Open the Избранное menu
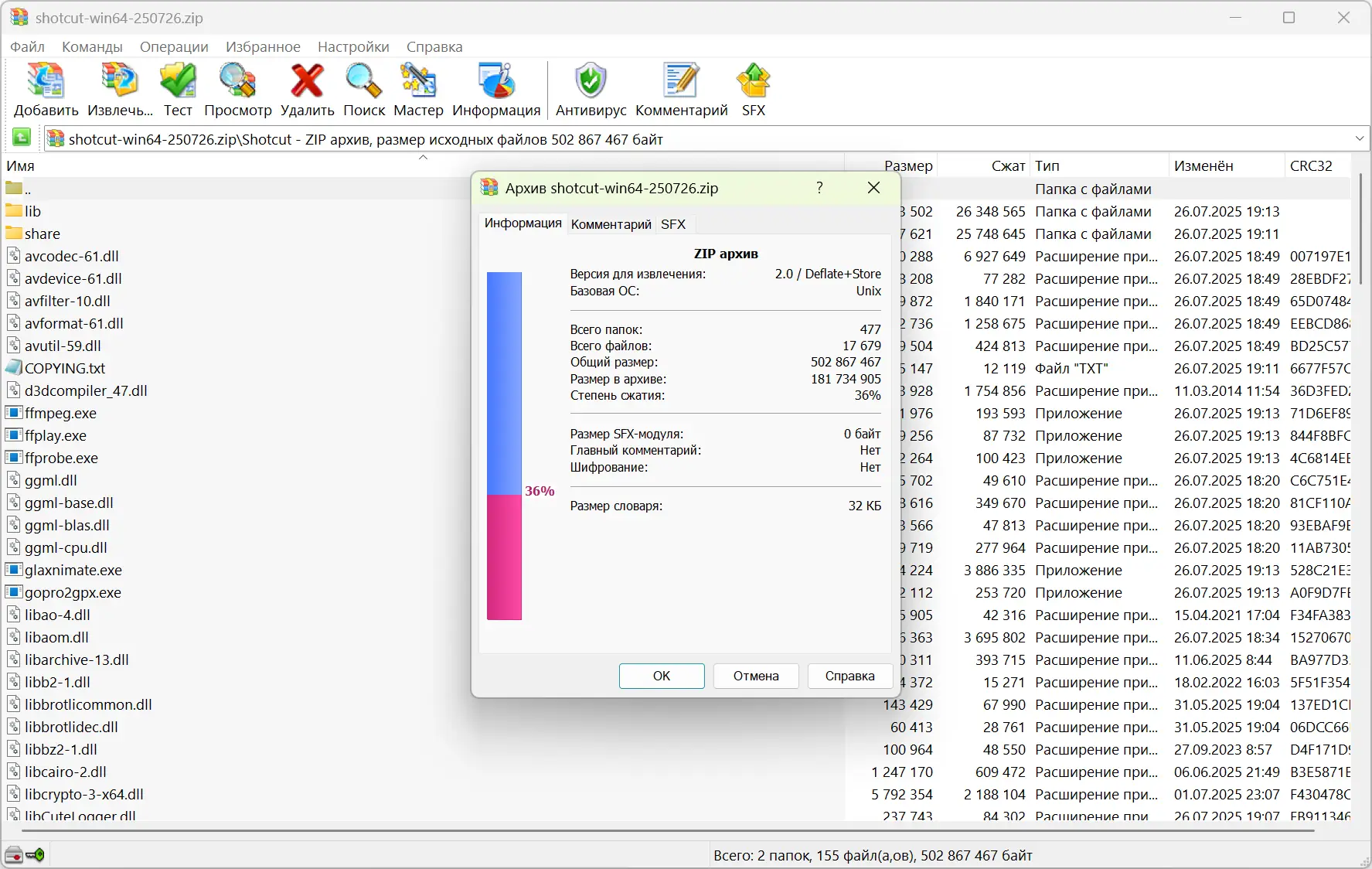 click(x=263, y=46)
